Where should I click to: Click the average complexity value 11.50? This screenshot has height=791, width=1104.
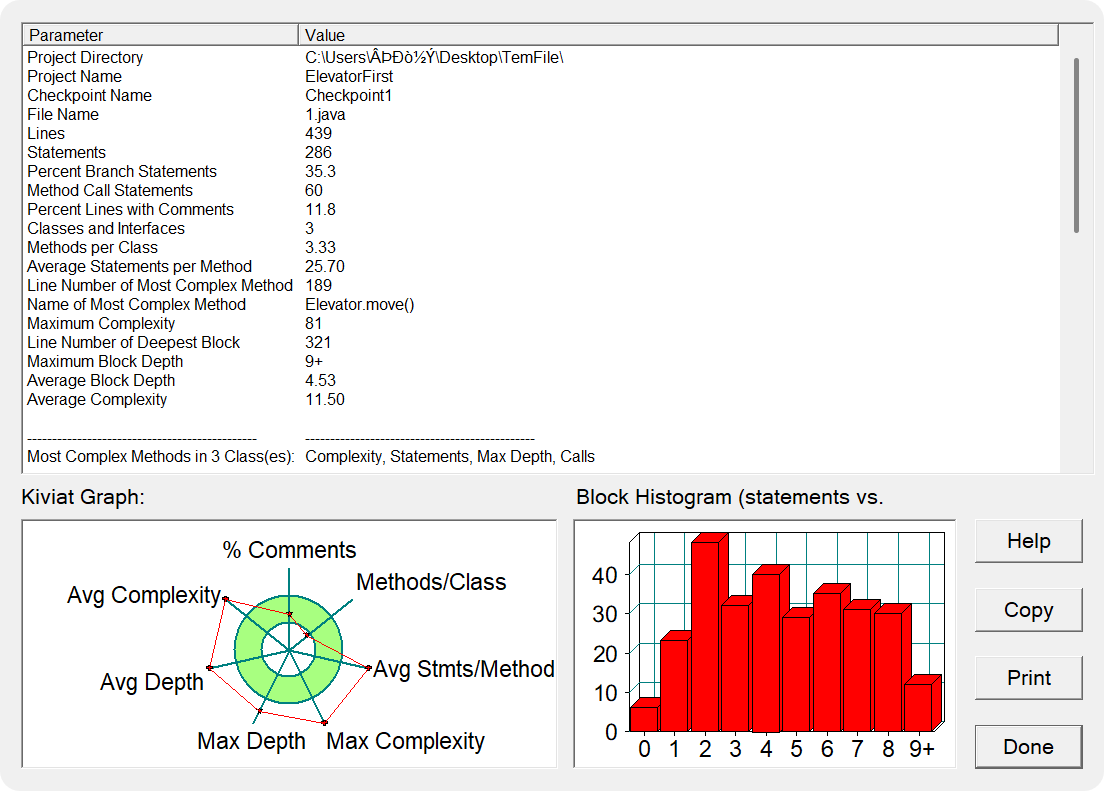(x=325, y=399)
